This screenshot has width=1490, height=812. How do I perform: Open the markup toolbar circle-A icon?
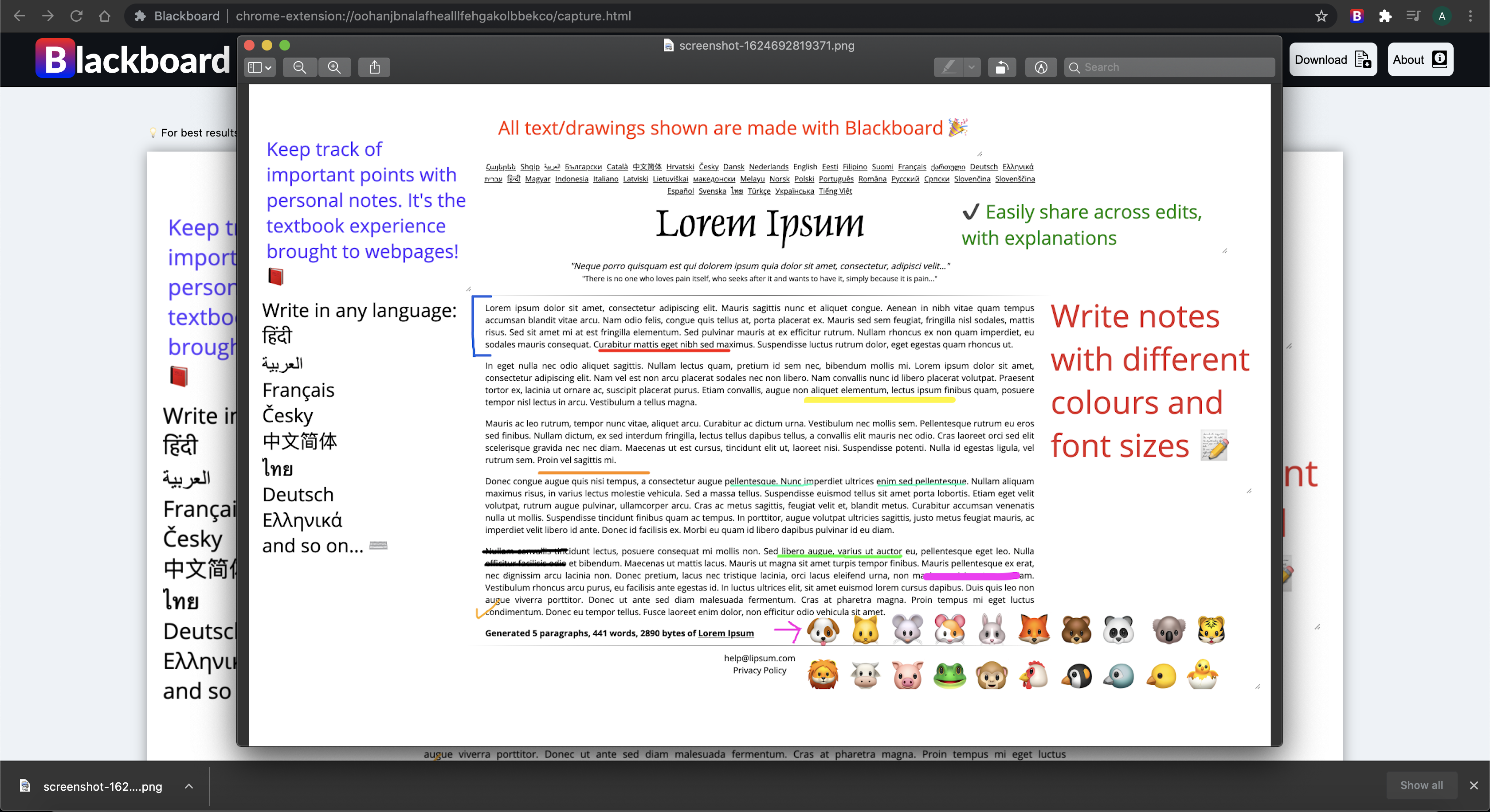tap(1041, 67)
